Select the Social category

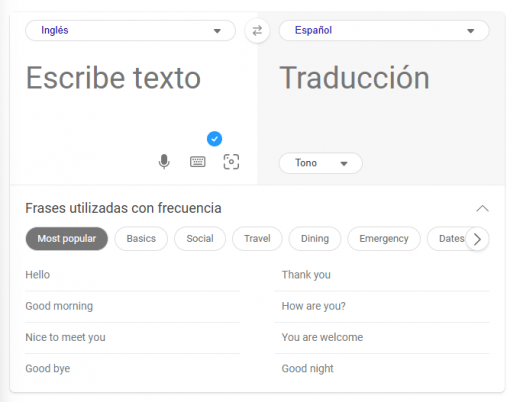(200, 239)
